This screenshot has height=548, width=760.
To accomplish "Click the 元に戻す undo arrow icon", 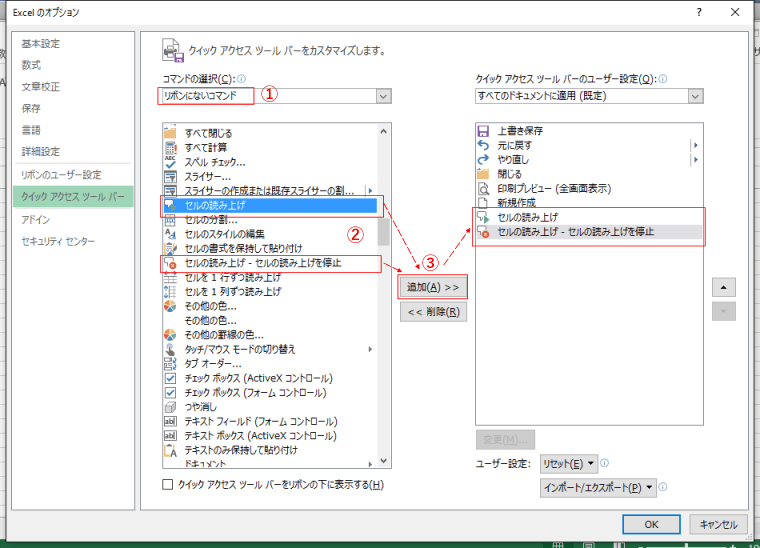I will click(x=483, y=145).
